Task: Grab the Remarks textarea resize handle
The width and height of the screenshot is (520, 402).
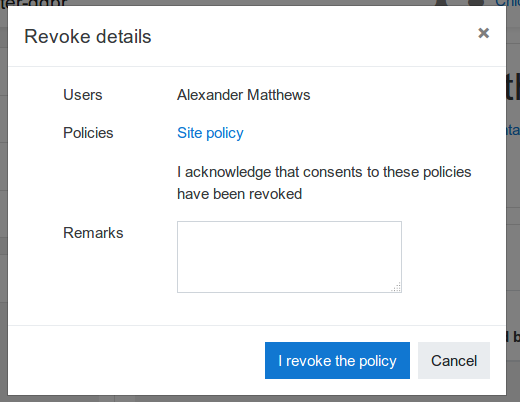Action: pyautogui.click(x=396, y=287)
